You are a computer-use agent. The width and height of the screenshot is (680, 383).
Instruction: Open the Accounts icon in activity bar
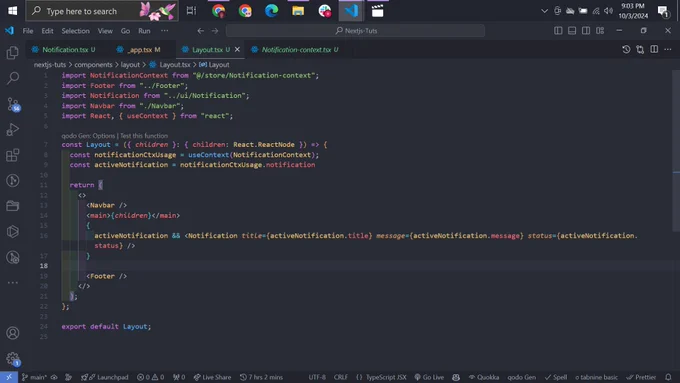click(x=13, y=333)
